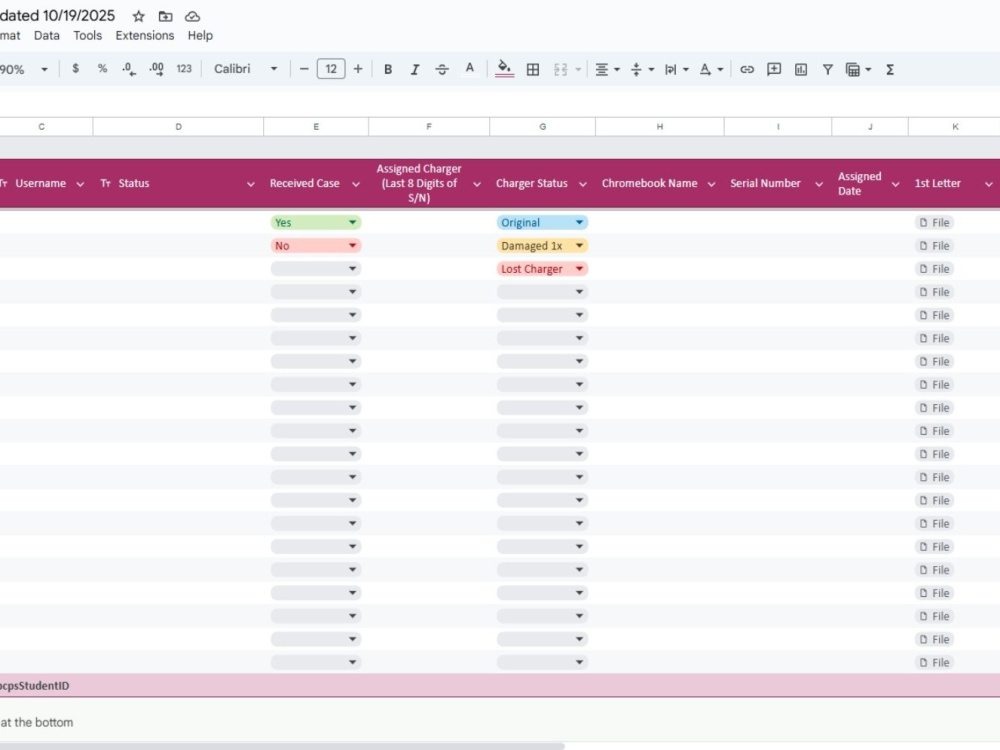Open more number formats (123)
1000x750 pixels.
point(184,69)
